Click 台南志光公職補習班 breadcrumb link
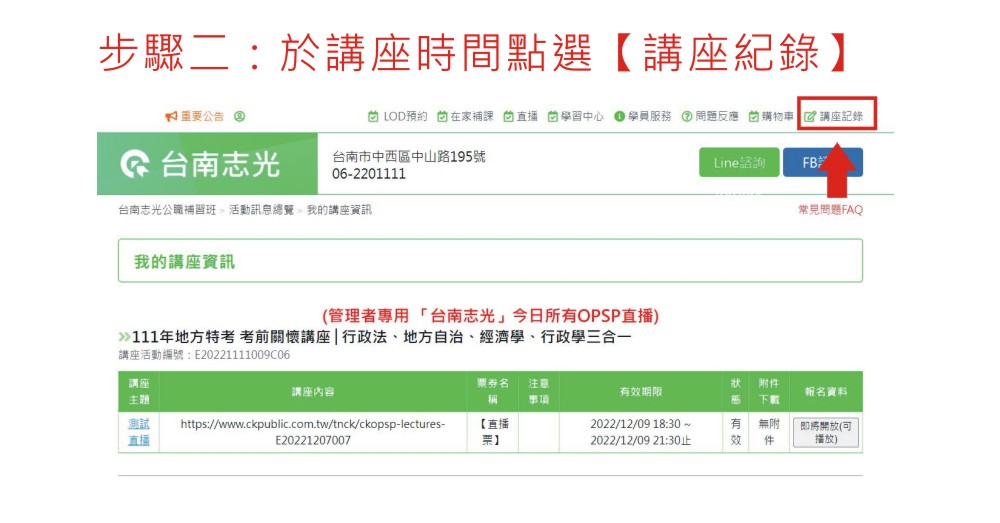 click(x=166, y=210)
